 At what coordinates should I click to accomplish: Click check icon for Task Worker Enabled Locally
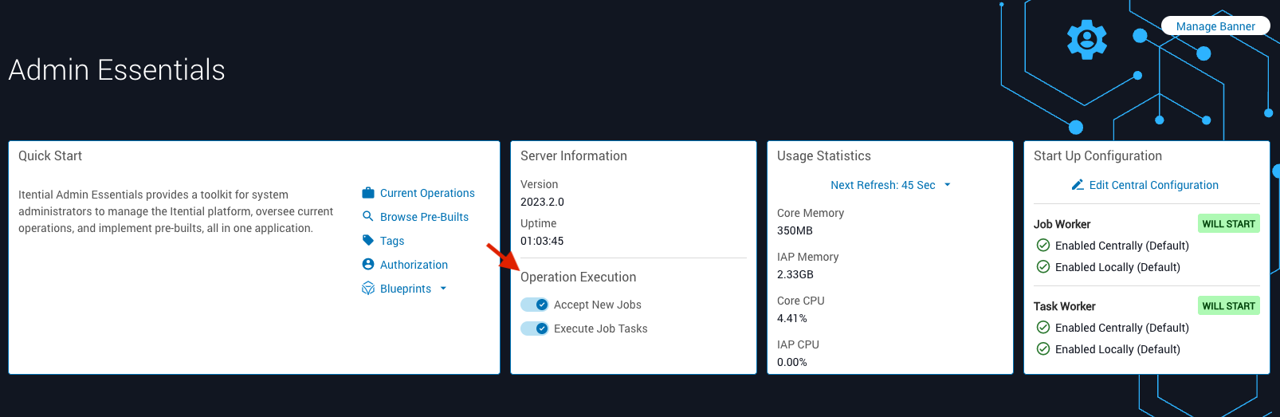point(1043,349)
